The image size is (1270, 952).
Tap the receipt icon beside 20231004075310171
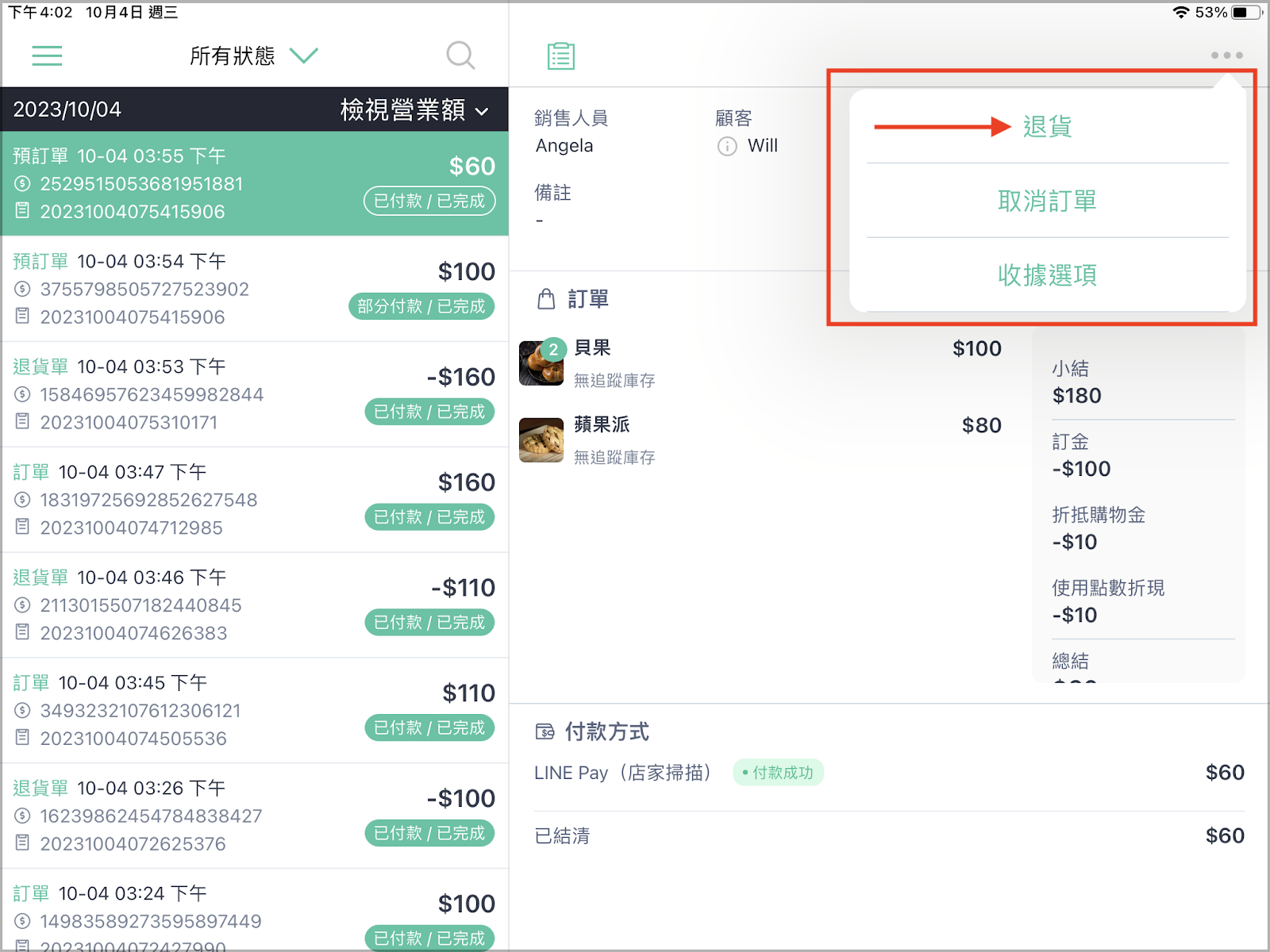pyautogui.click(x=22, y=421)
